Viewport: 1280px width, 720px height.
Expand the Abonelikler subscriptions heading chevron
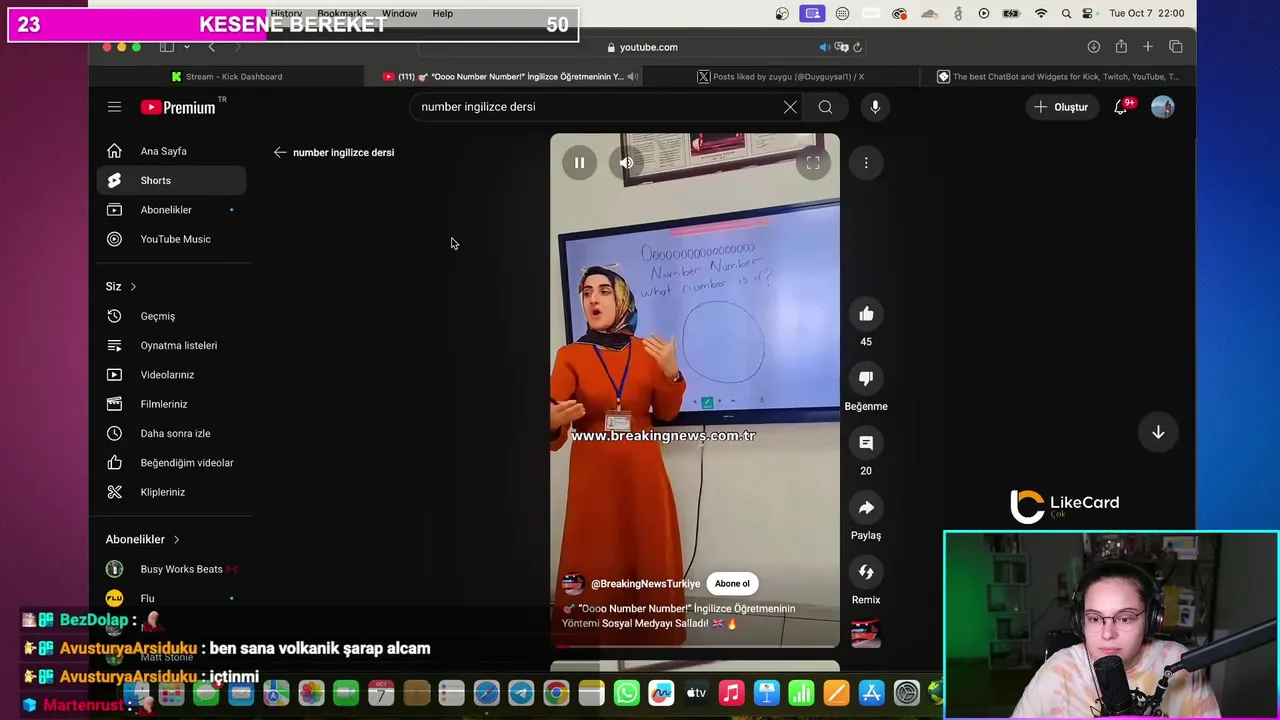pyautogui.click(x=177, y=540)
